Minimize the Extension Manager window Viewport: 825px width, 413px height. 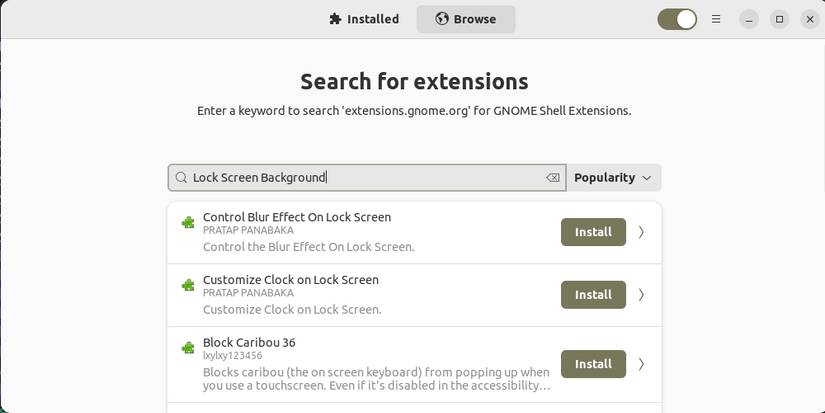(x=750, y=19)
